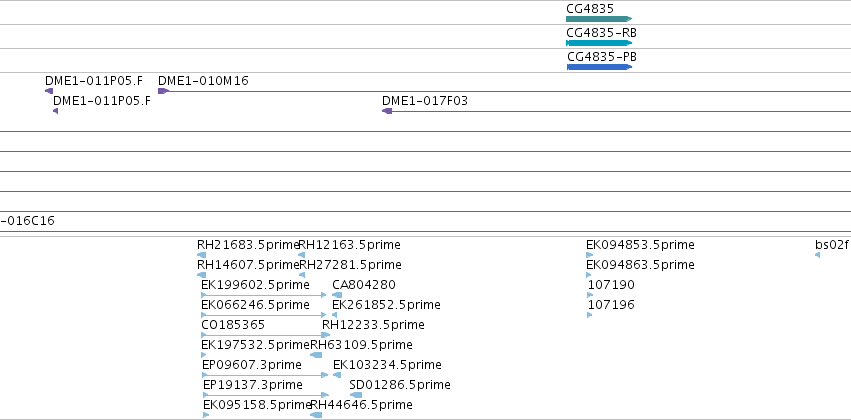Click the EP19137.3prime EST label

253,385
